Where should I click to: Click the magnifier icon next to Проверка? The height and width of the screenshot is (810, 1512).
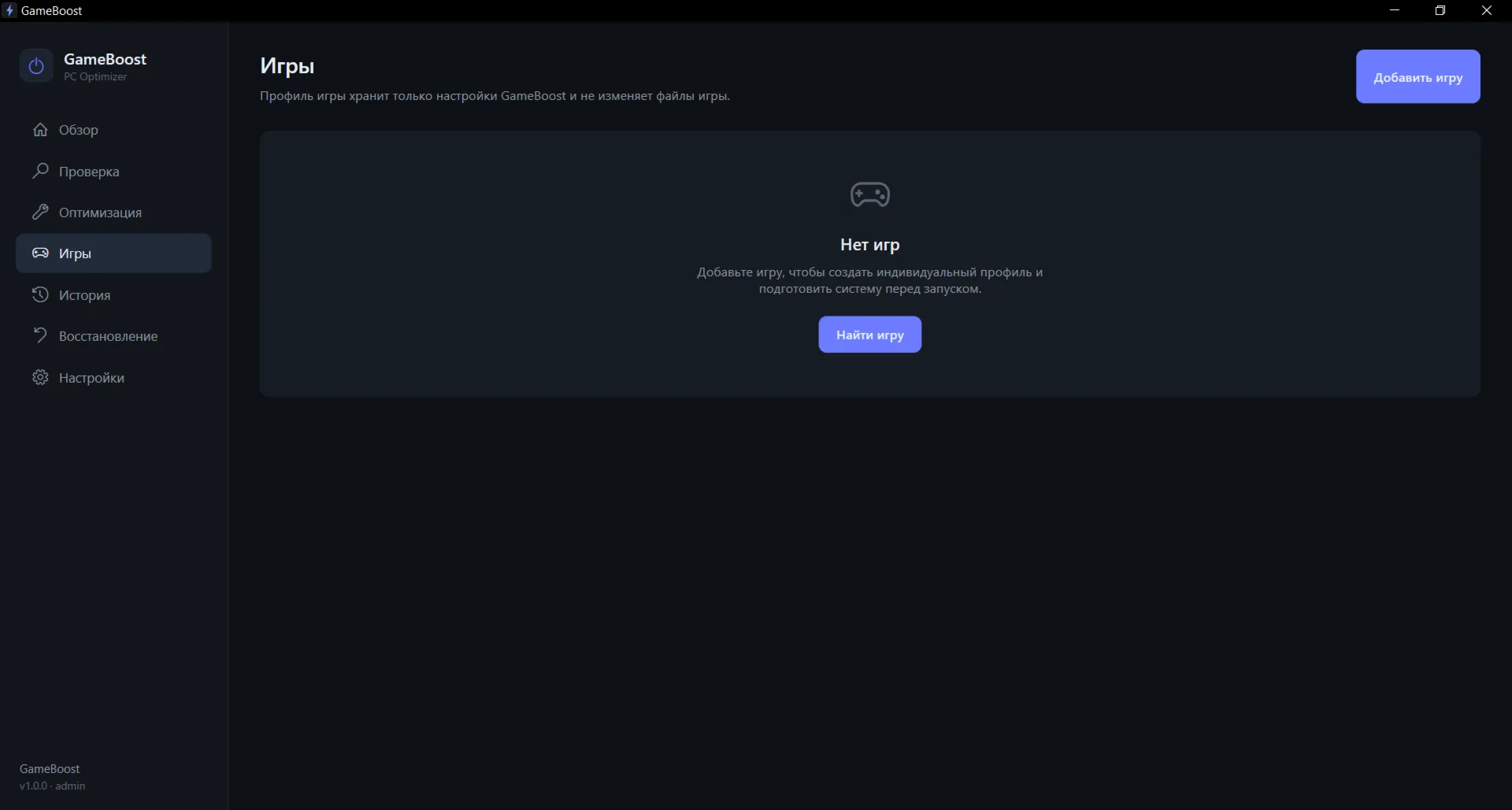(40, 171)
